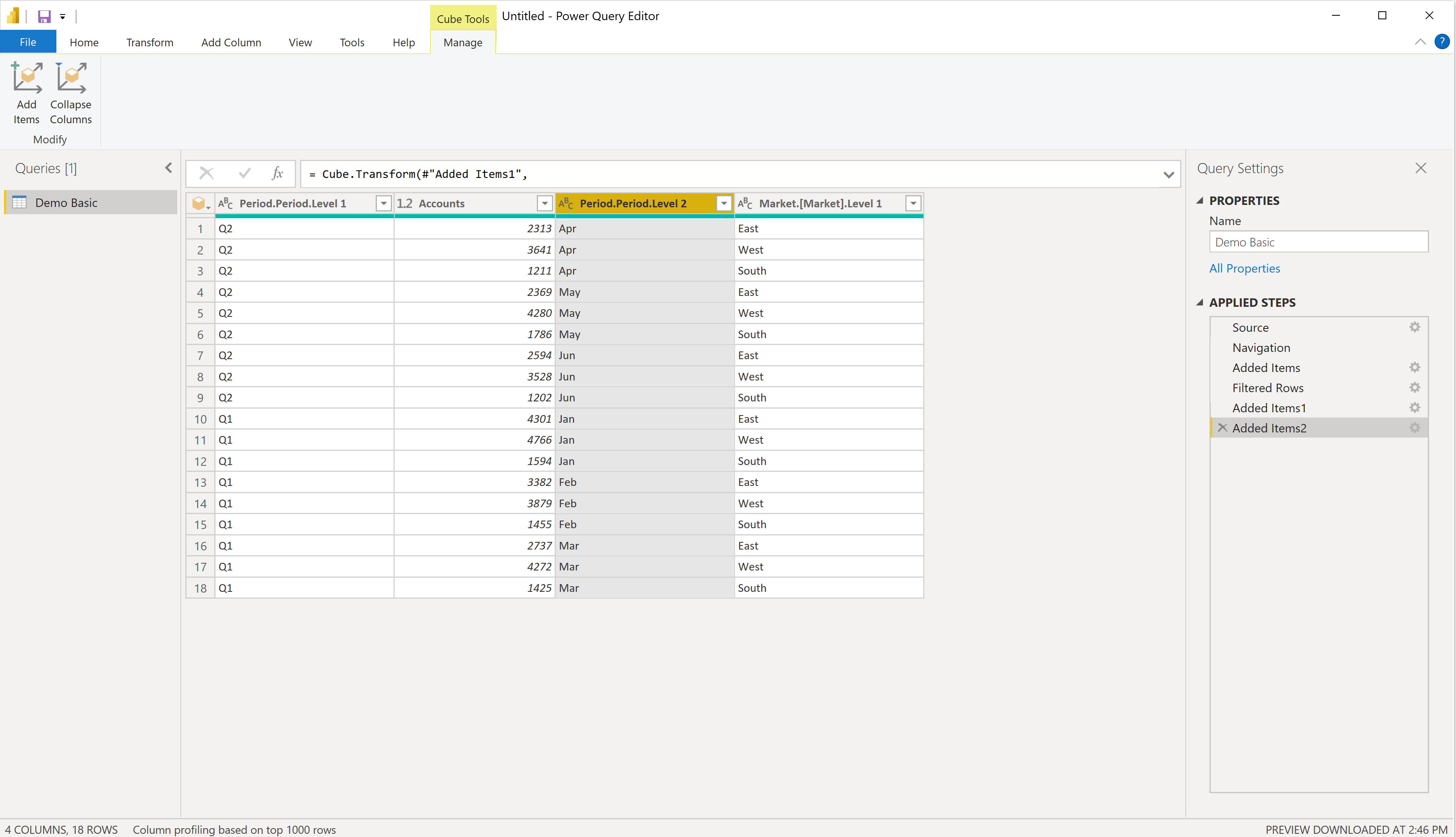
Task: Click the table cube menu icon
Action: (200, 203)
